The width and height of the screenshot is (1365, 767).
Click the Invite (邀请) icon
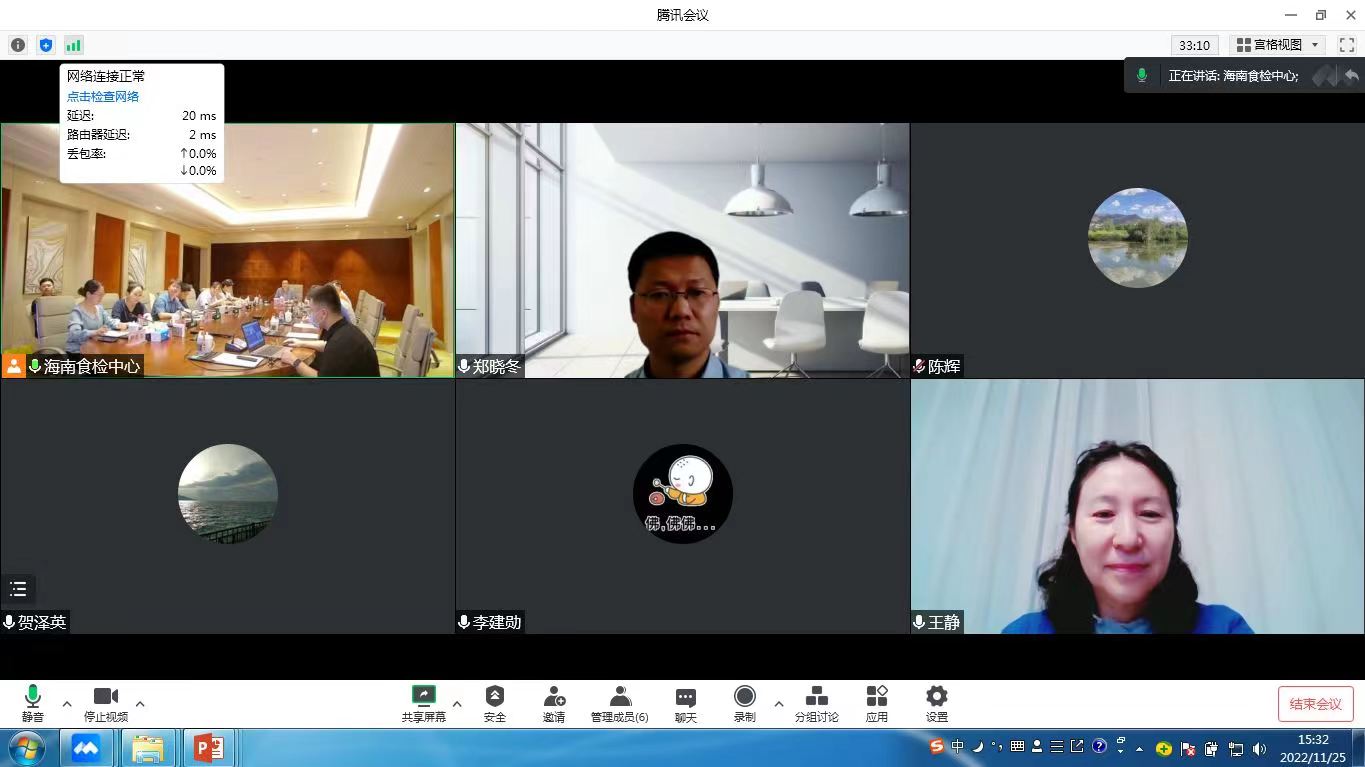(554, 704)
